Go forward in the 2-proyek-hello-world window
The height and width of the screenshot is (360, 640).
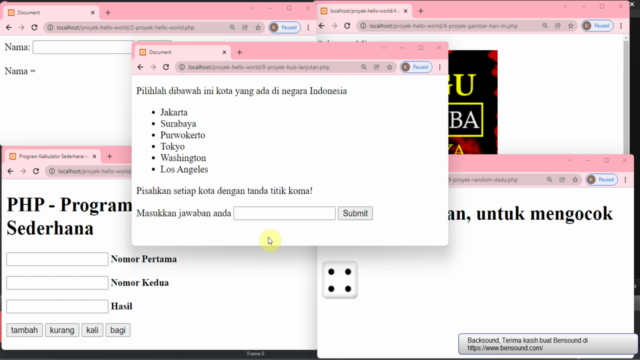coord(22,27)
